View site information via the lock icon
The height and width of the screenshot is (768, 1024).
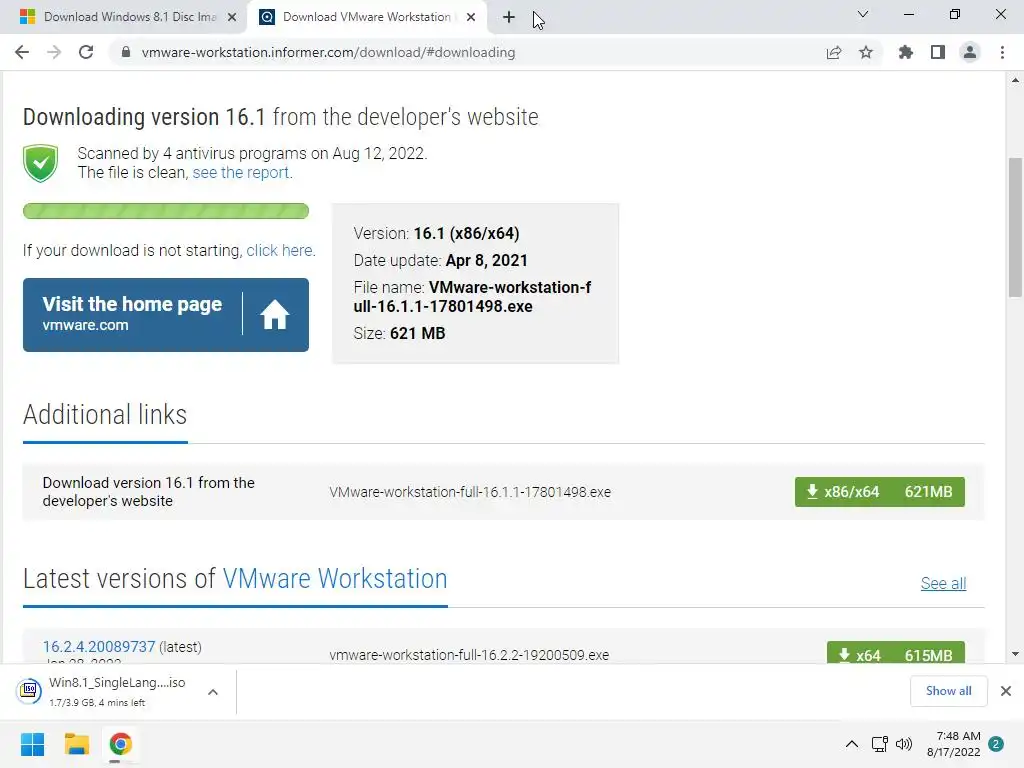click(126, 52)
